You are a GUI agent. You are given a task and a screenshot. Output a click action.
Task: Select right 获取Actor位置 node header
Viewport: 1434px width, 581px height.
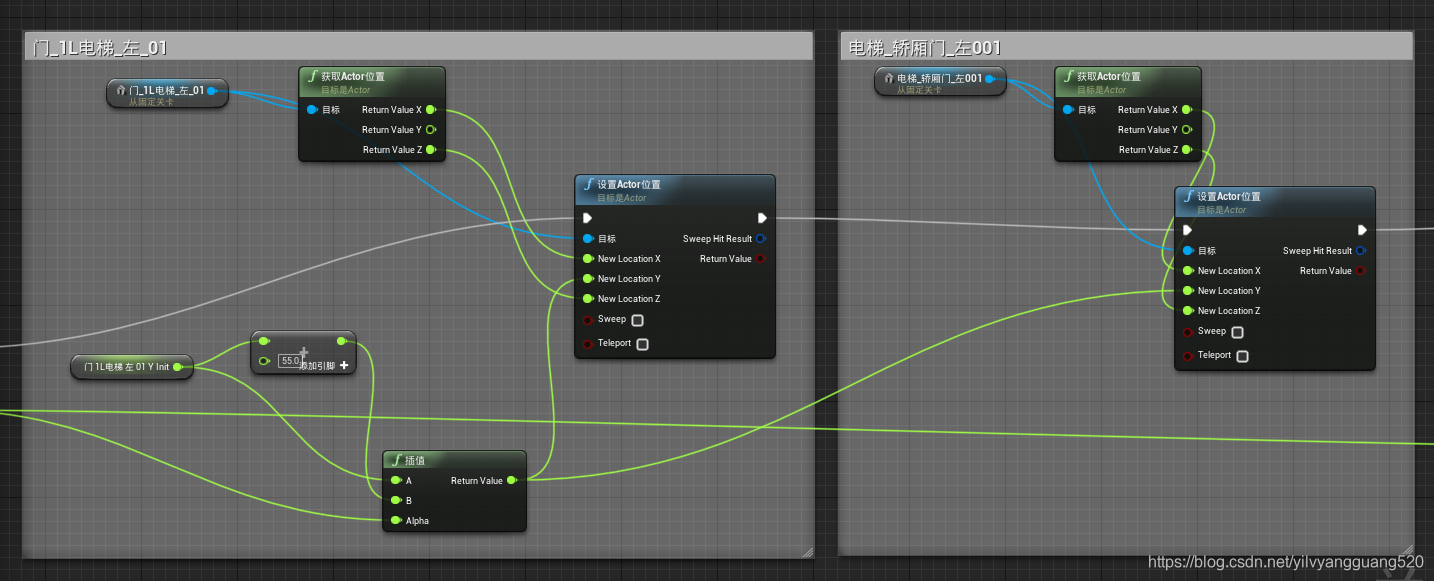coord(1128,82)
